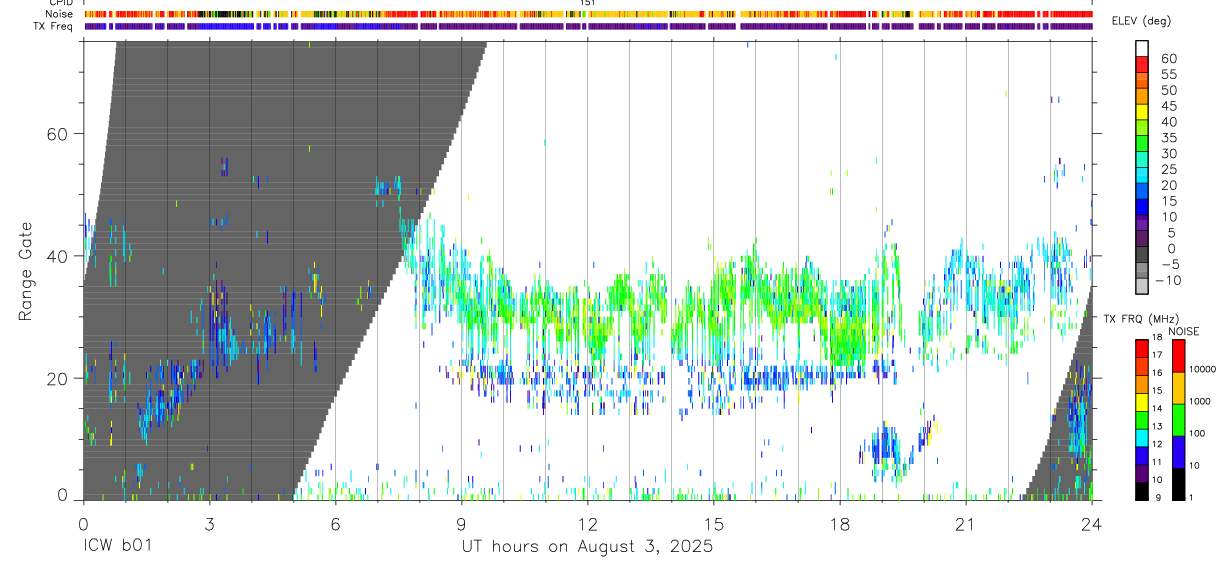Click the '30' label on ELEV scale
This screenshot has height=567, width=1228.
(x=1168, y=153)
